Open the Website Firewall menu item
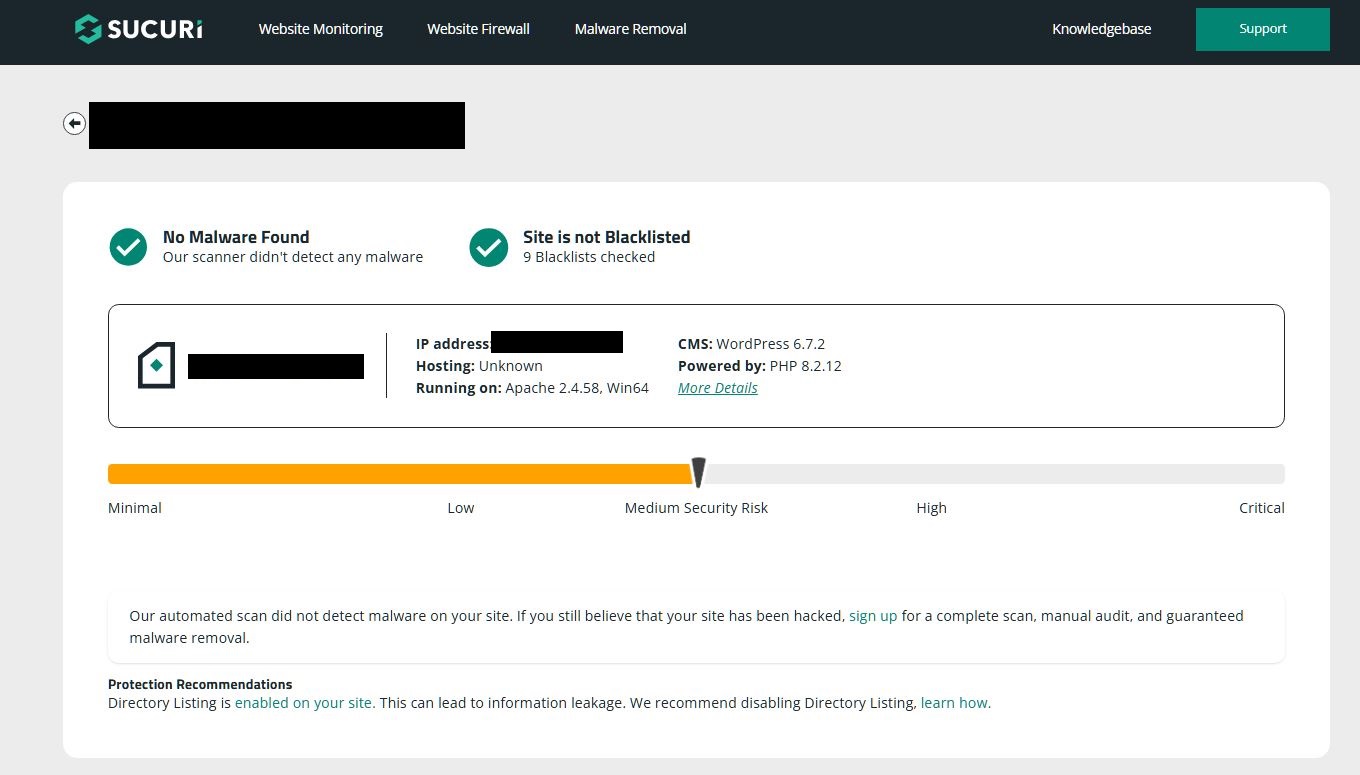 [x=478, y=29]
